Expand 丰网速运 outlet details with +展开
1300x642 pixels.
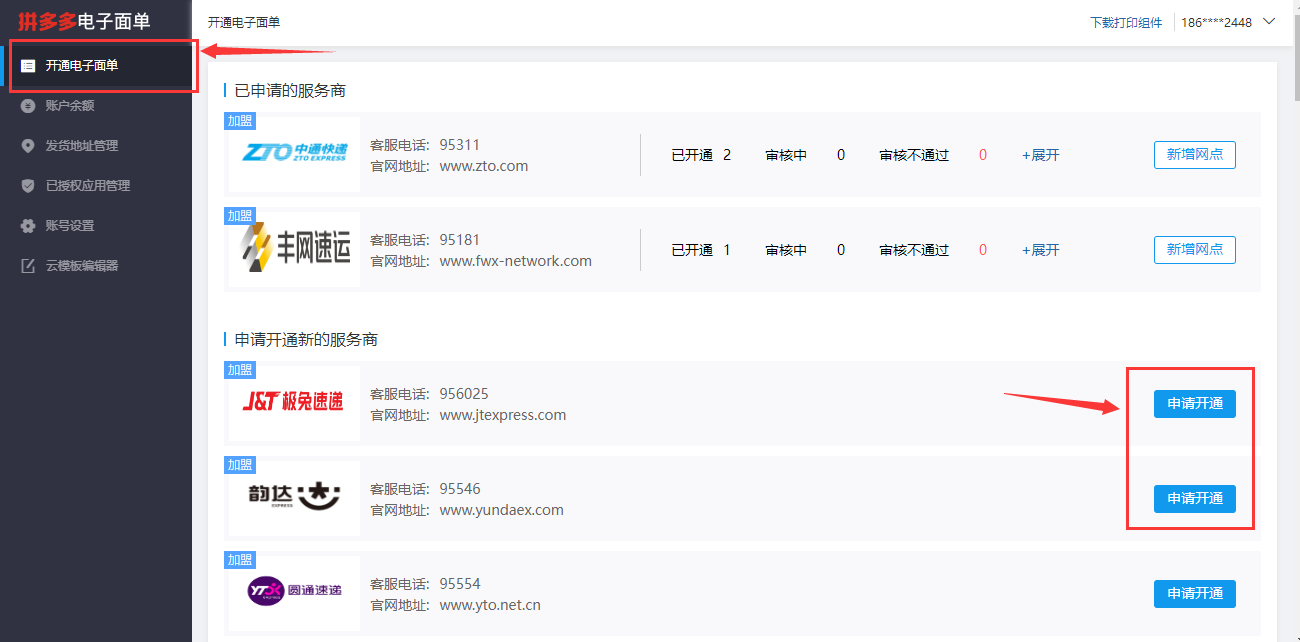pyautogui.click(x=1040, y=250)
